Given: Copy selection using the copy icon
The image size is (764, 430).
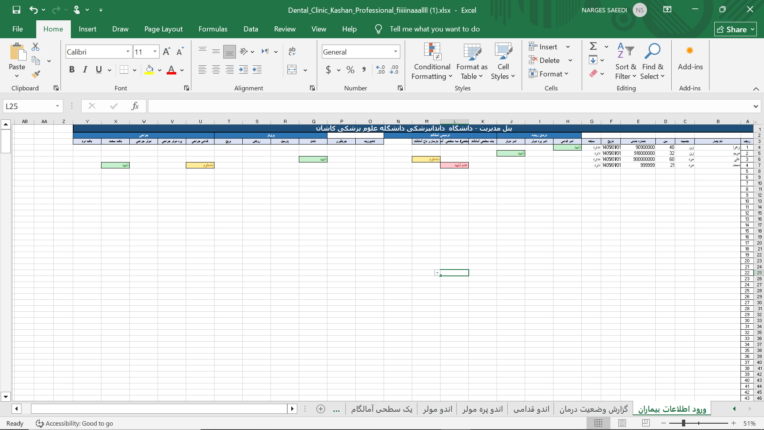Looking at the screenshot, I should tap(36, 60).
